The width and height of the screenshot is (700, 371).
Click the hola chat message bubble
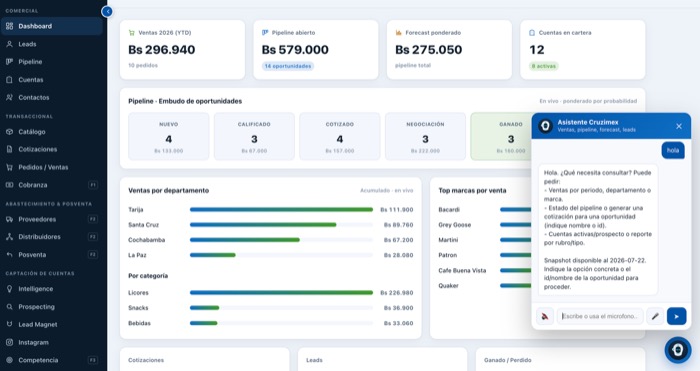pos(673,150)
